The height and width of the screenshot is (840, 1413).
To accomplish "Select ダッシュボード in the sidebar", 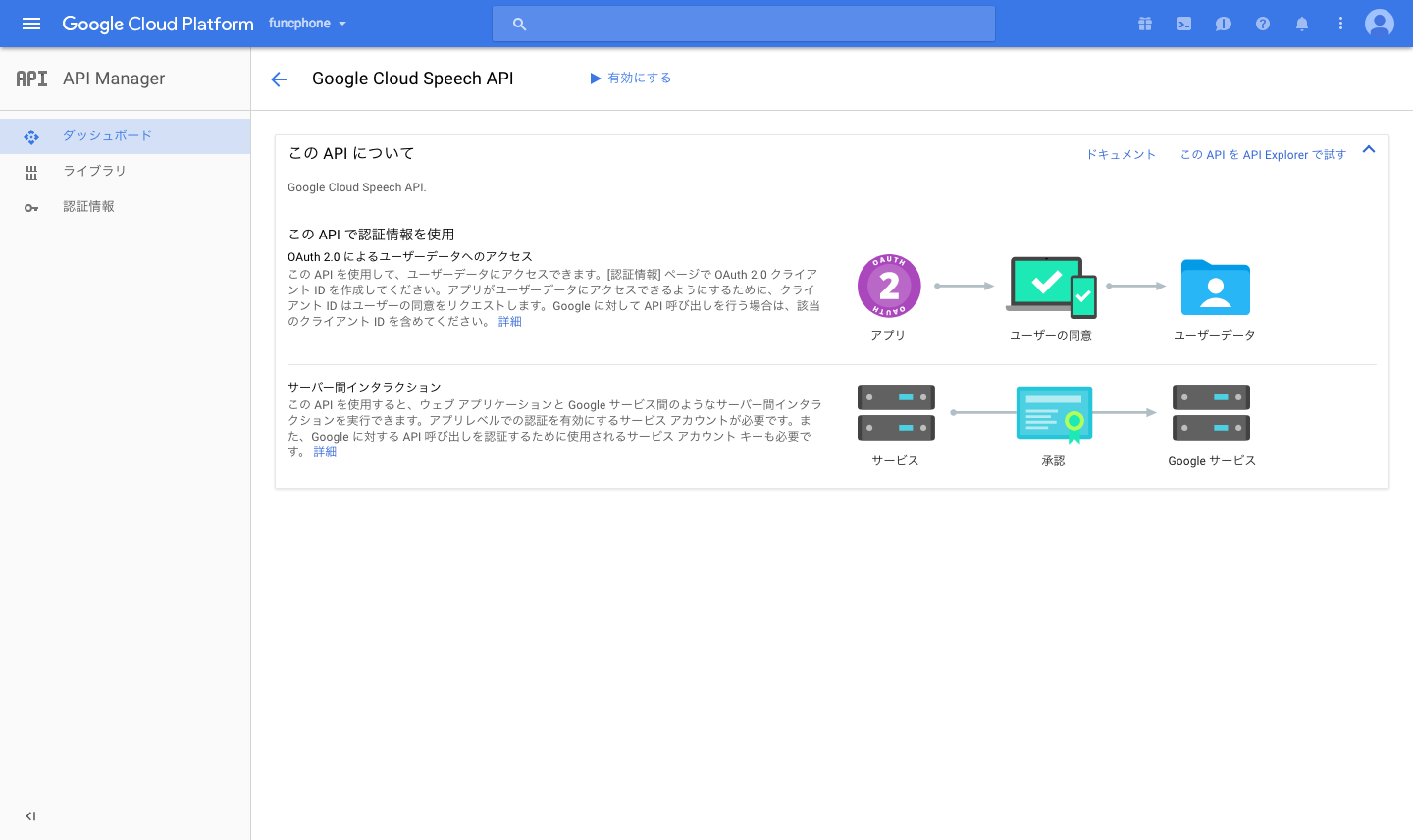I will (107, 135).
